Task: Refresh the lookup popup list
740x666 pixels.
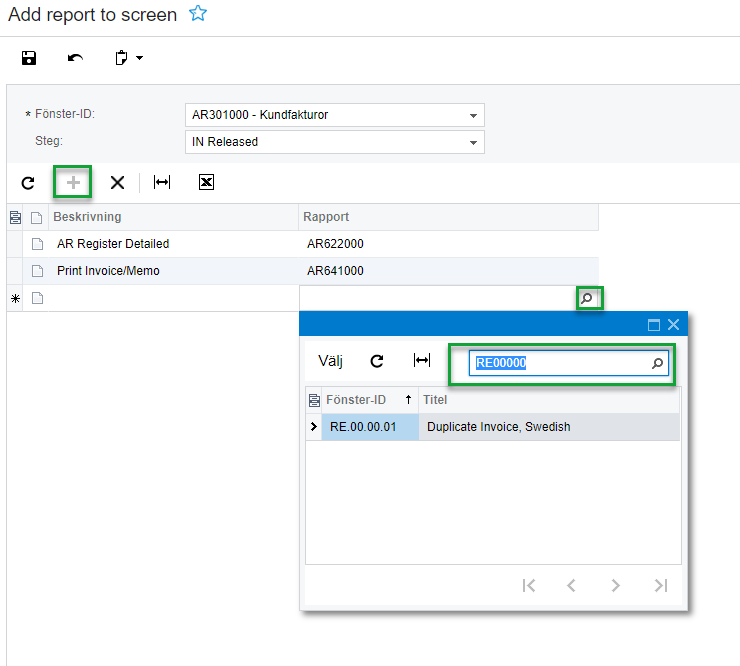Action: [377, 361]
